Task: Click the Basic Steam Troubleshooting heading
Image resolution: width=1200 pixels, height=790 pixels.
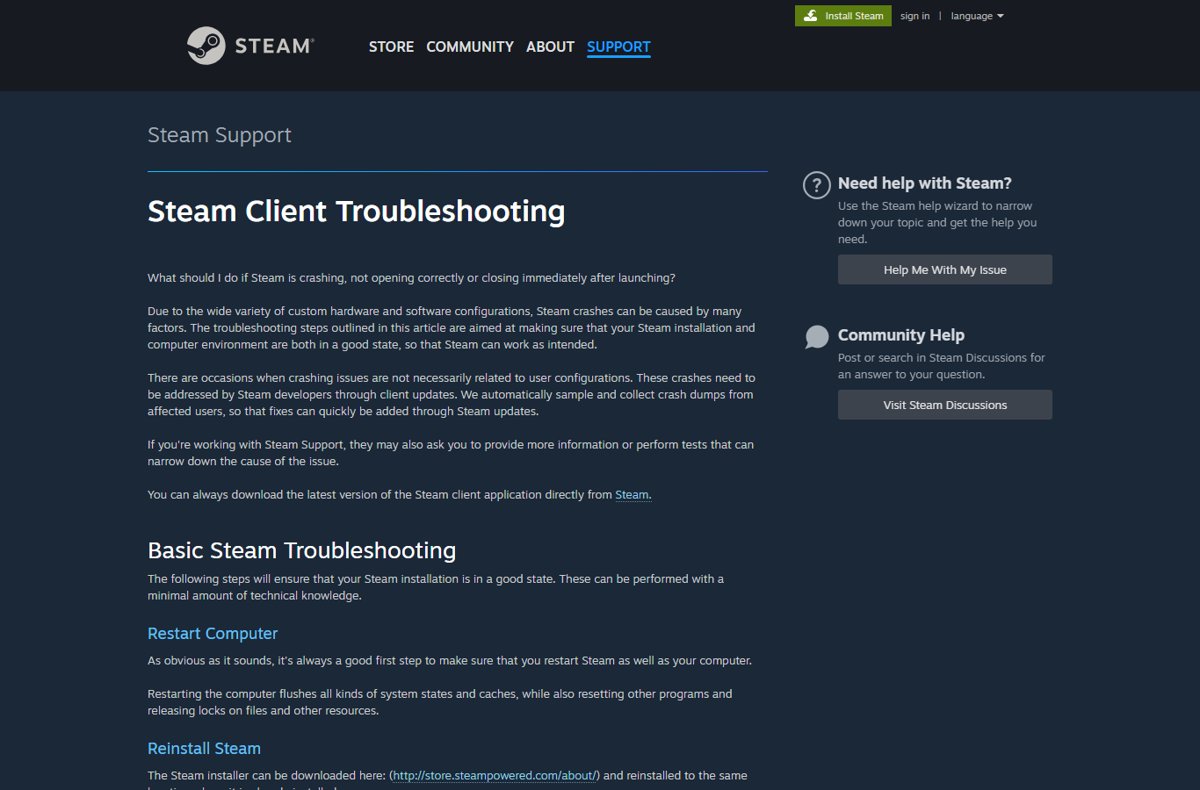Action: [x=302, y=551]
